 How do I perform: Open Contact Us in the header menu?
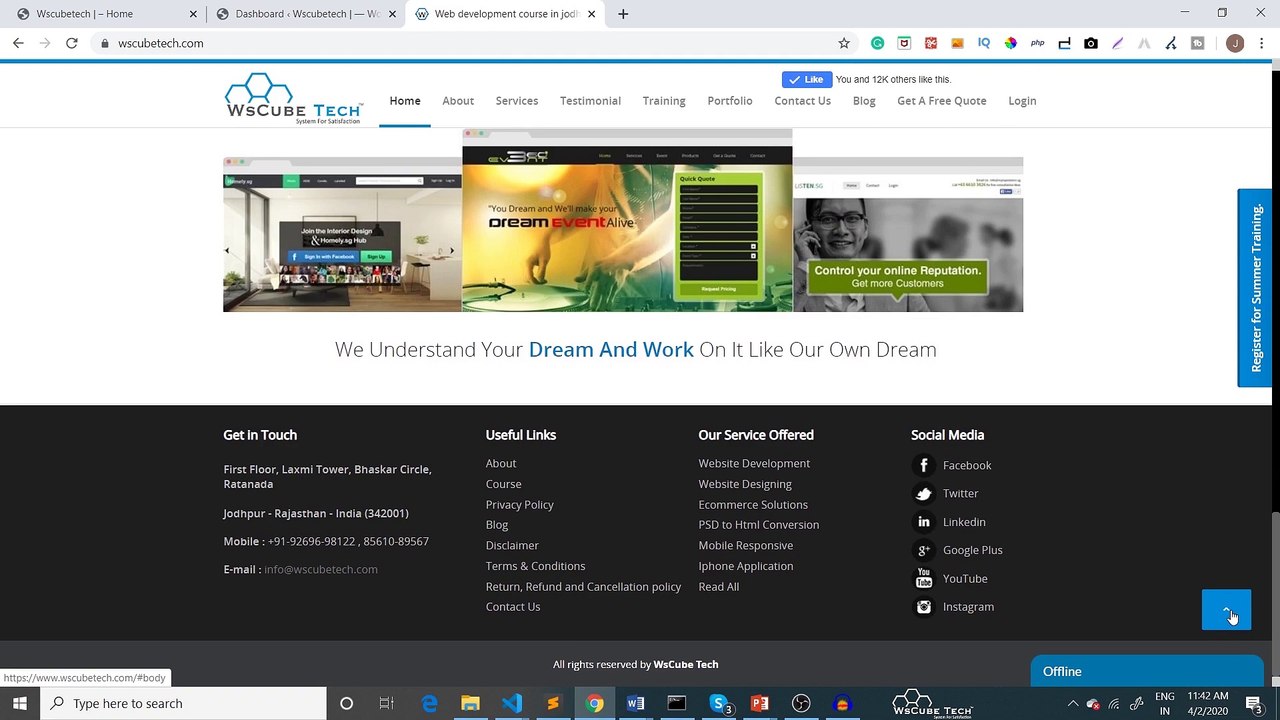click(802, 101)
